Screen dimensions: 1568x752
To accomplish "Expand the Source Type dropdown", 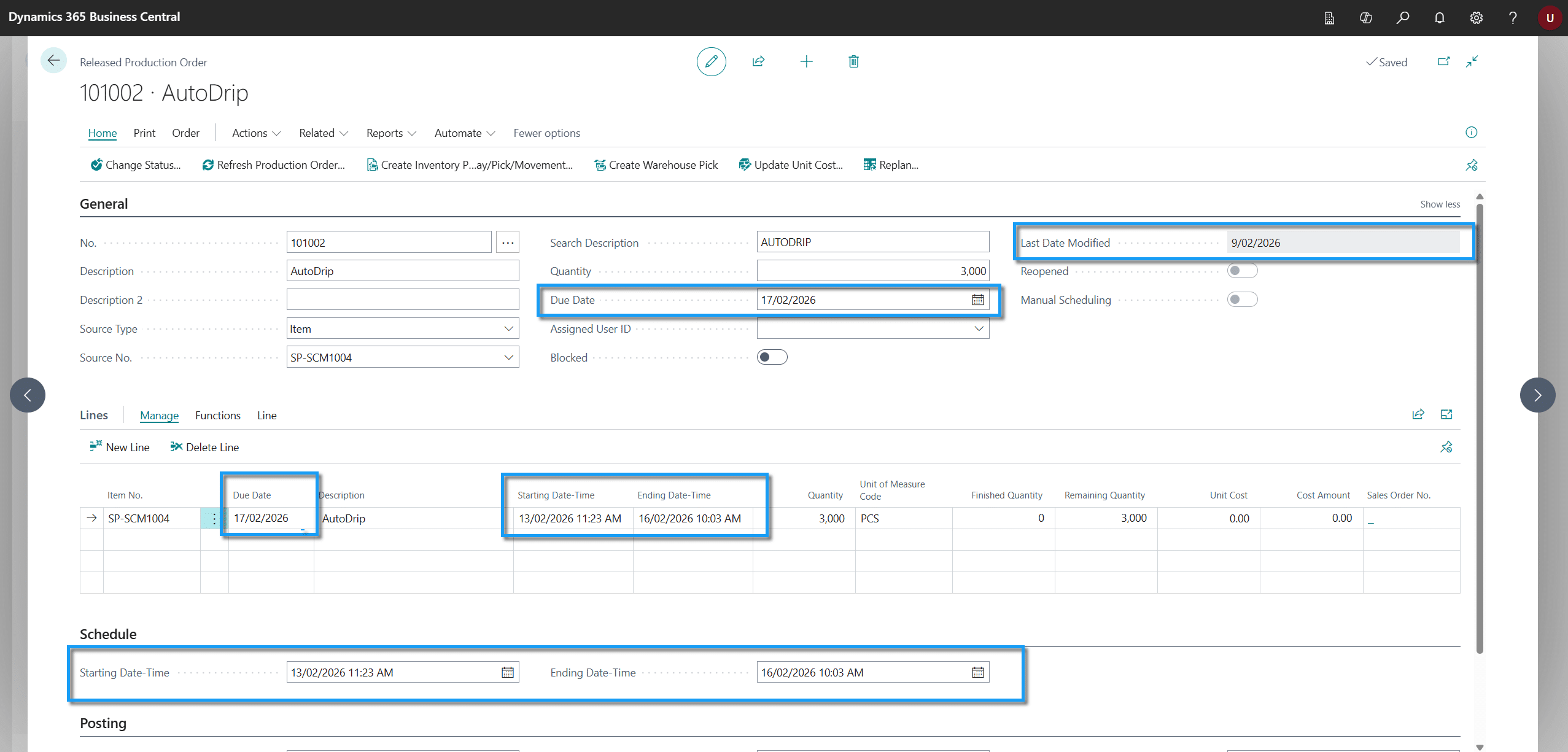I will 508,328.
